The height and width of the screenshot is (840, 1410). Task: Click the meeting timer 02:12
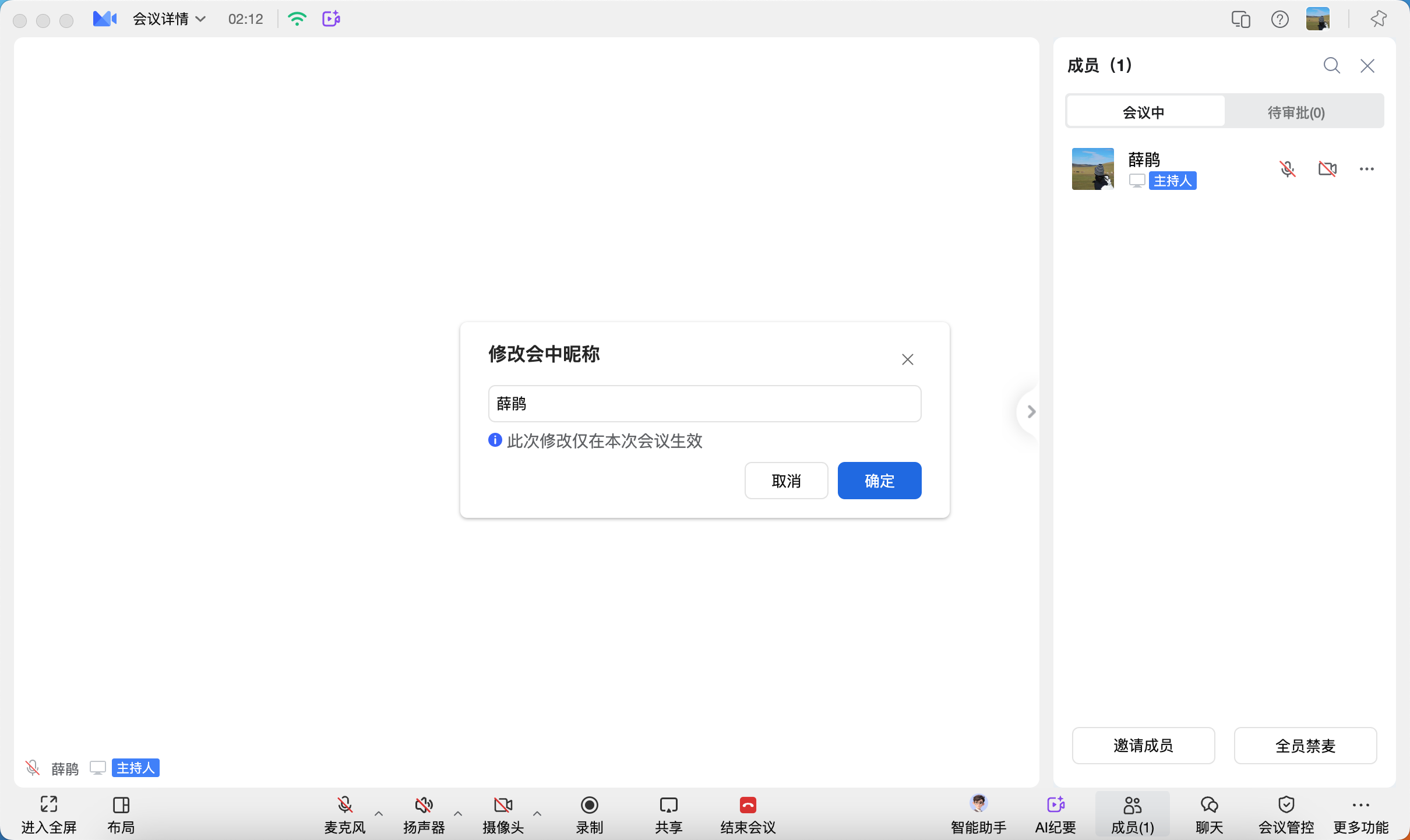245,19
